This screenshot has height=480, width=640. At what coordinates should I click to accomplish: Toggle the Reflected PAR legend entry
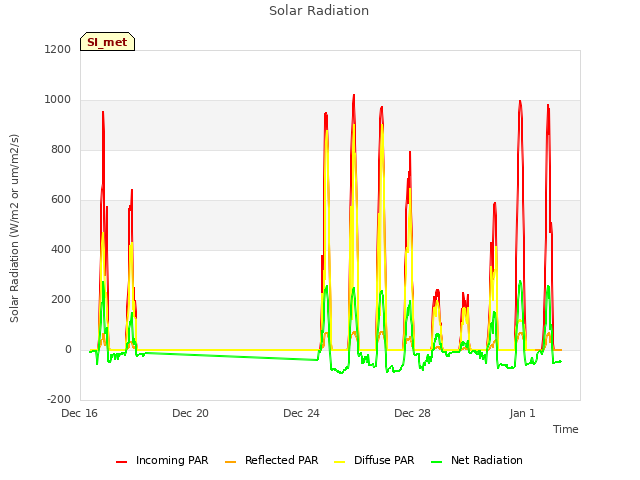[x=271, y=460]
